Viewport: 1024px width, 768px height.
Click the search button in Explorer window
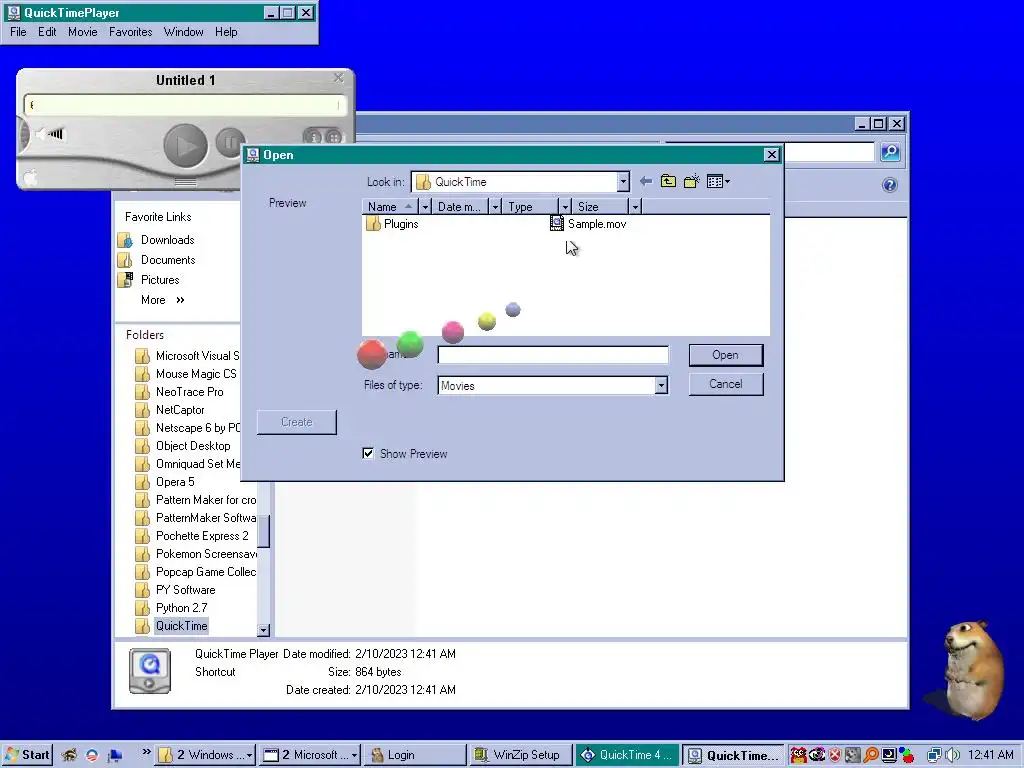pyautogui.click(x=890, y=152)
